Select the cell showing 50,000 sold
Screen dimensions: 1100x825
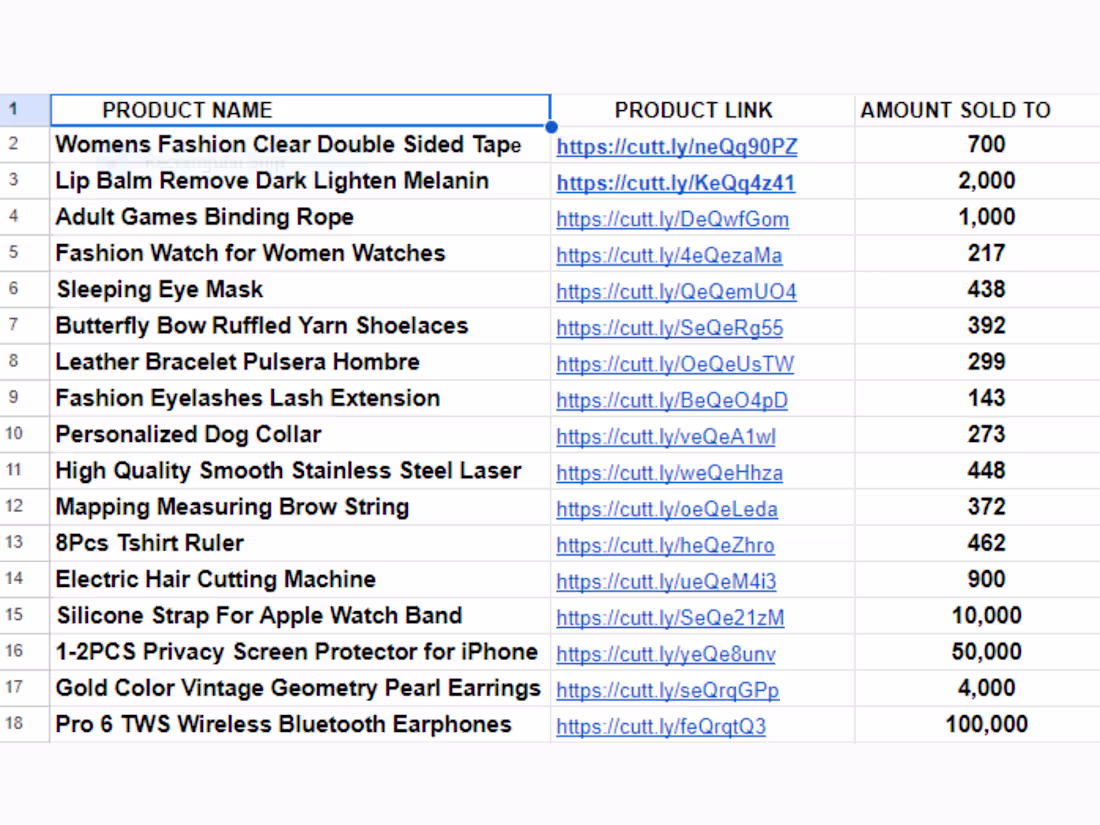pos(977,652)
